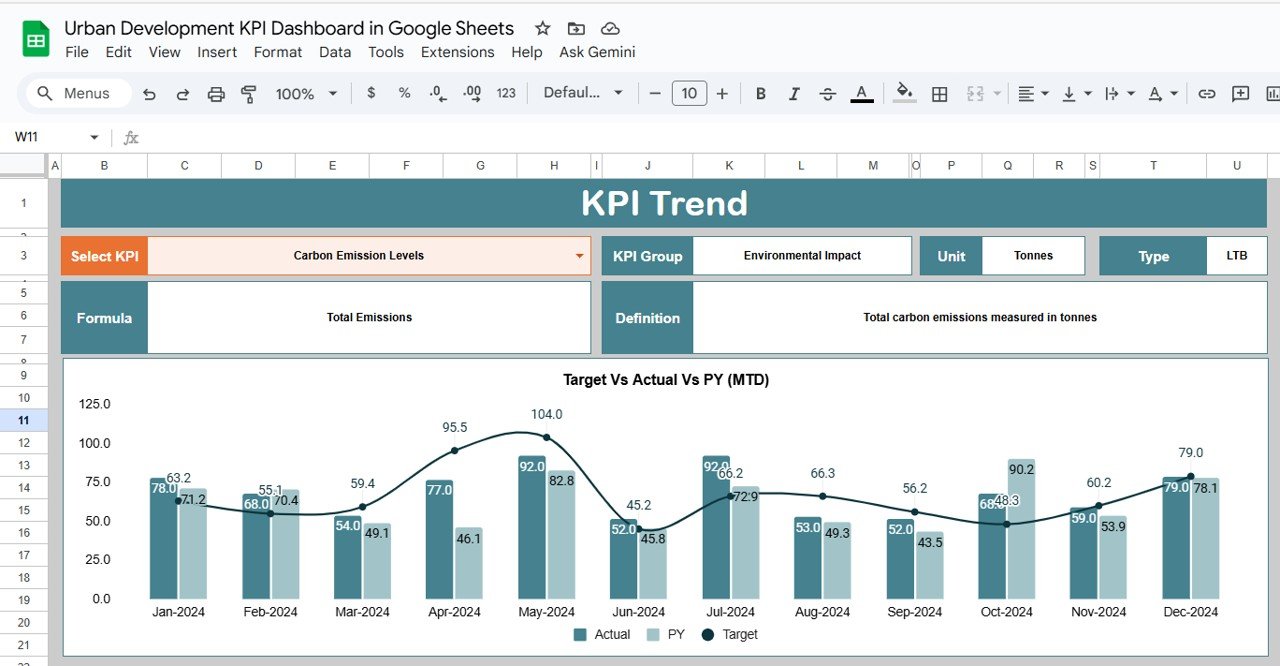The width and height of the screenshot is (1280, 666).
Task: Open the insert chart tool
Action: (x=1272, y=93)
